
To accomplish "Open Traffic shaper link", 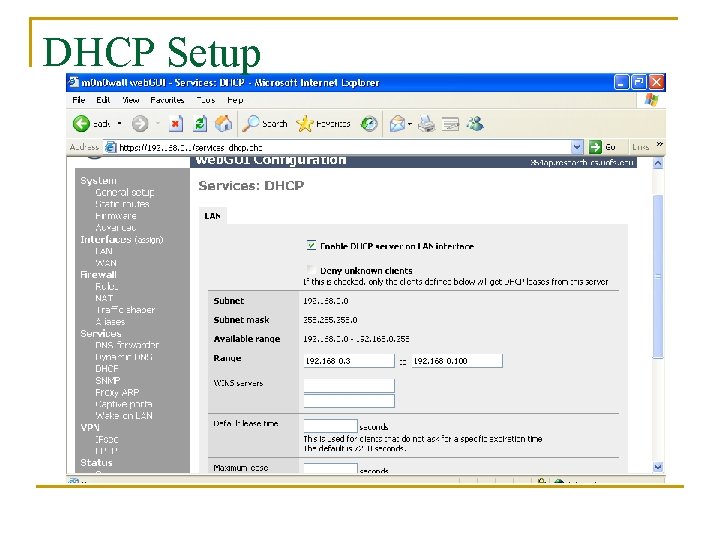I will click(125, 310).
